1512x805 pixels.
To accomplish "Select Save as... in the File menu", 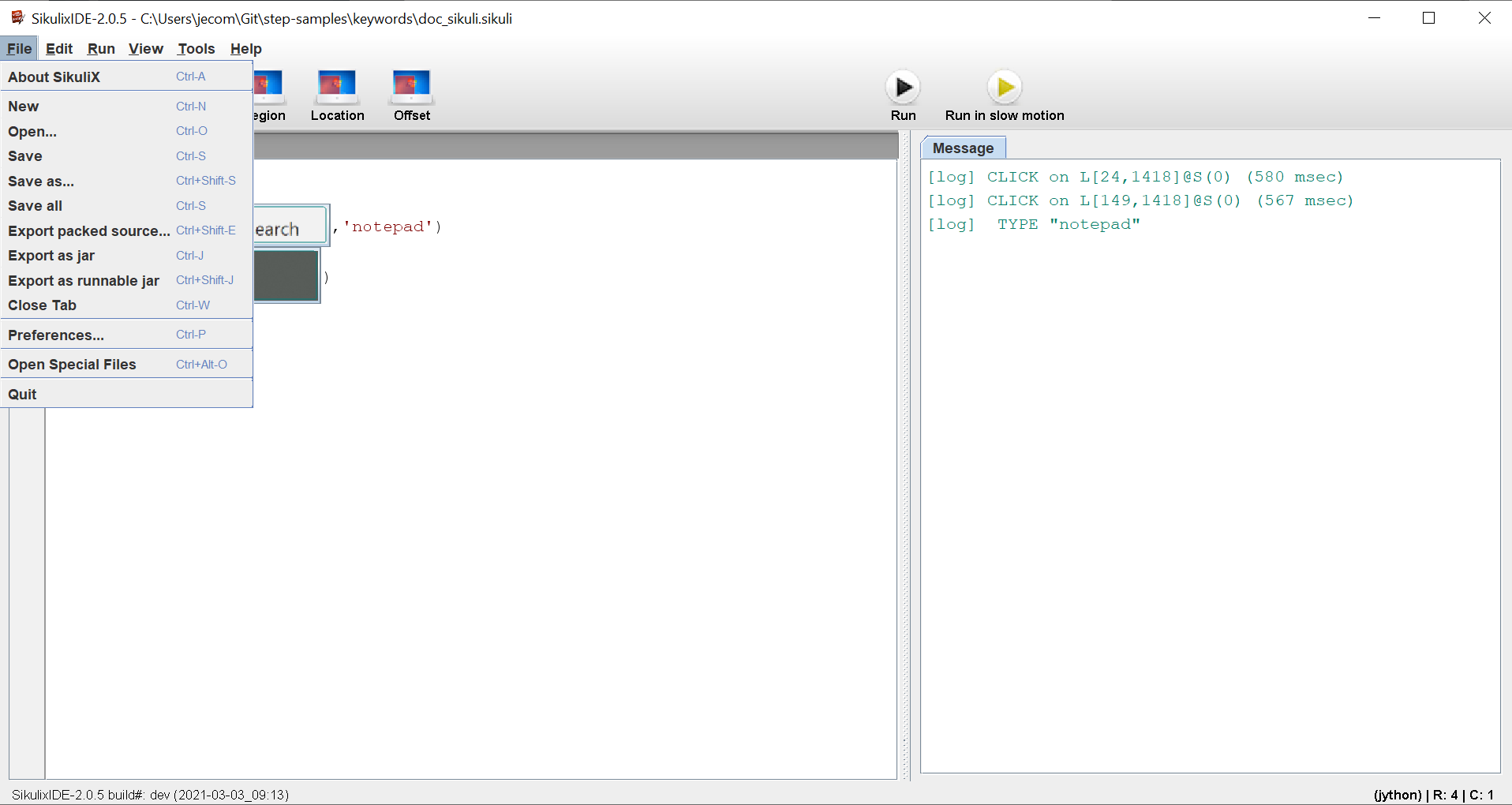I will [x=40, y=181].
